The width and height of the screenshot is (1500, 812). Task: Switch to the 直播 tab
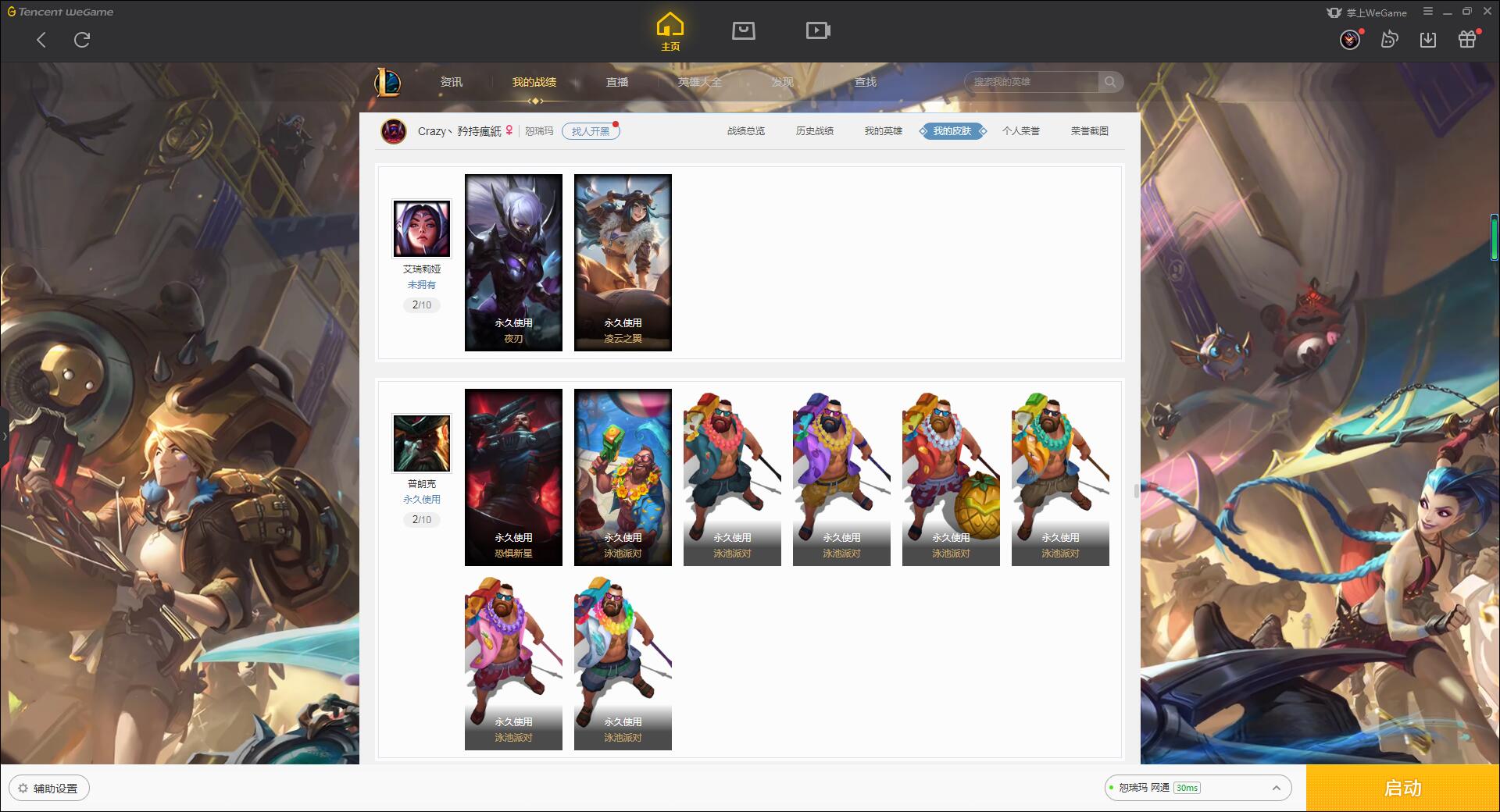coord(617,82)
